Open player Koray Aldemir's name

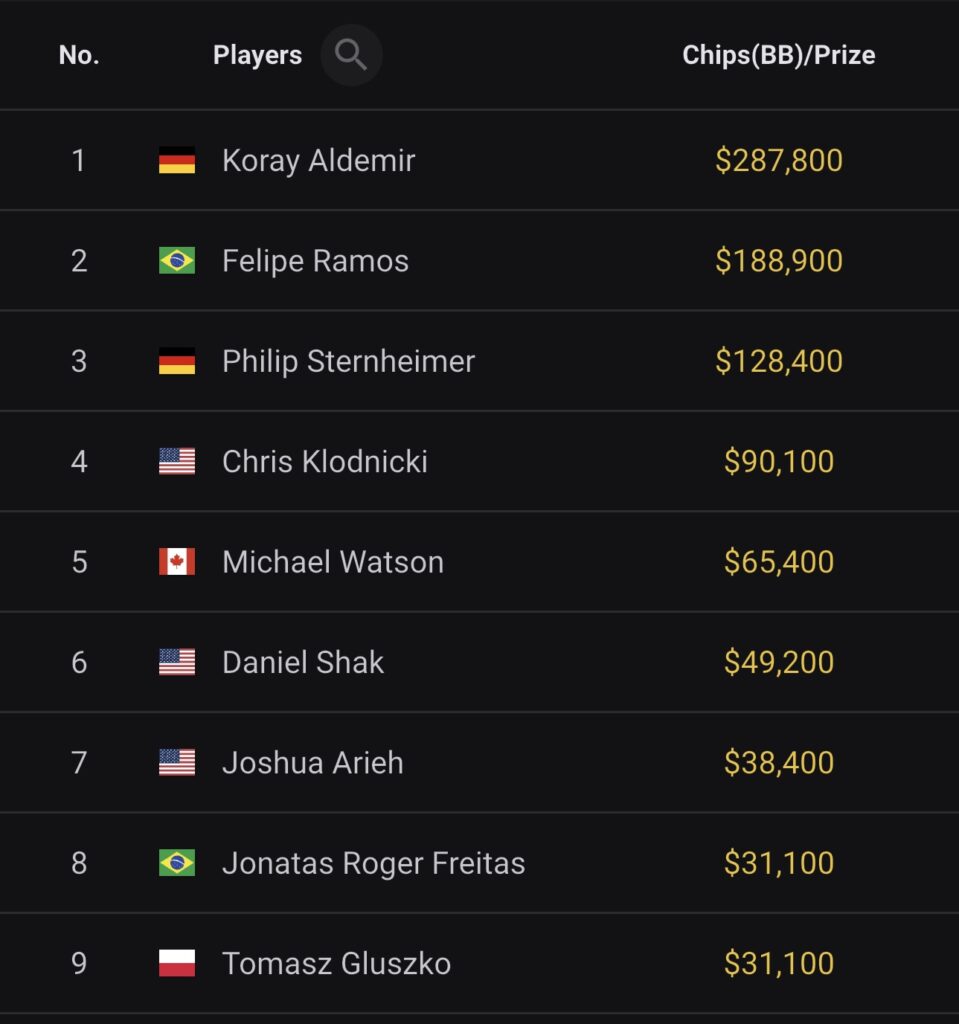click(318, 160)
